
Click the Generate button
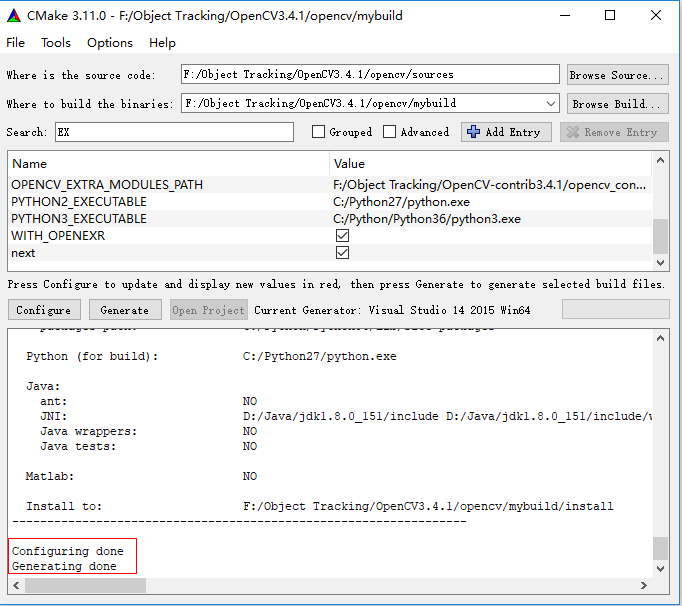tap(125, 310)
